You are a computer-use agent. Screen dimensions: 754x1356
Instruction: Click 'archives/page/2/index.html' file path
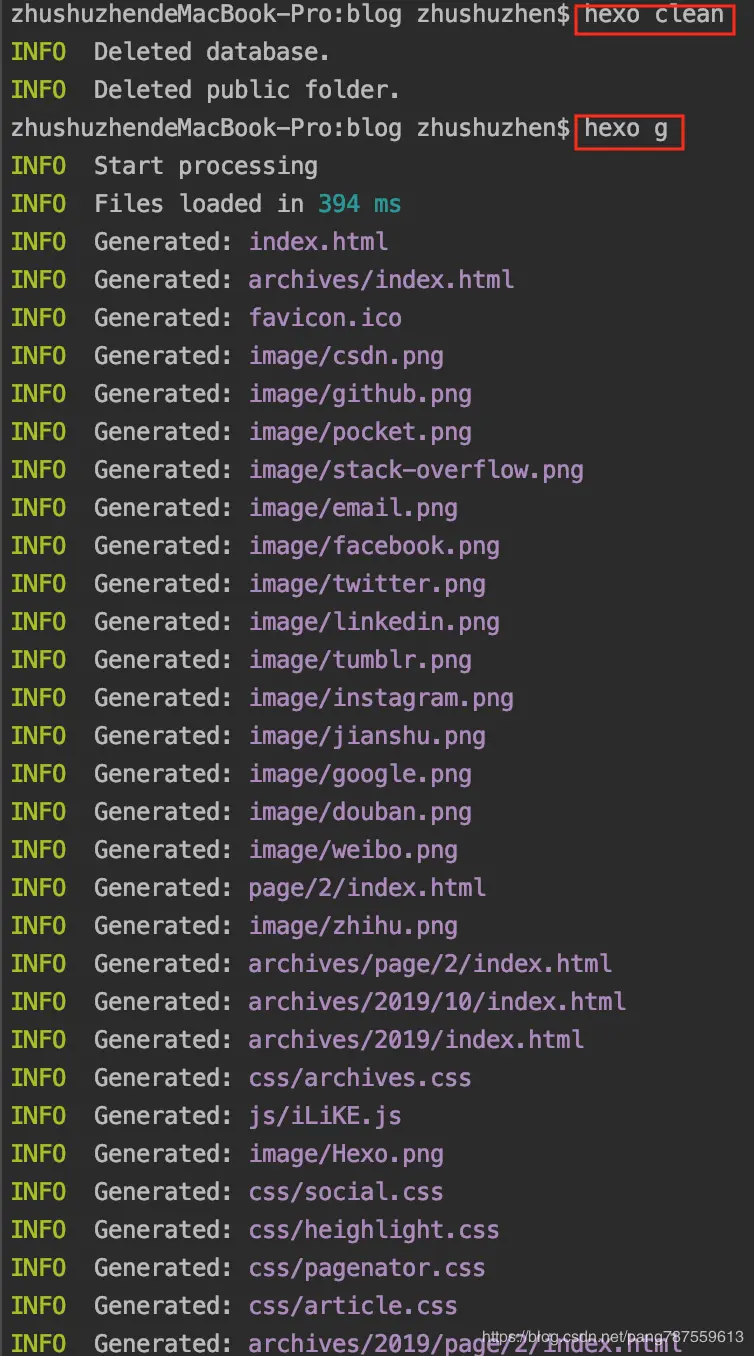coord(430,964)
